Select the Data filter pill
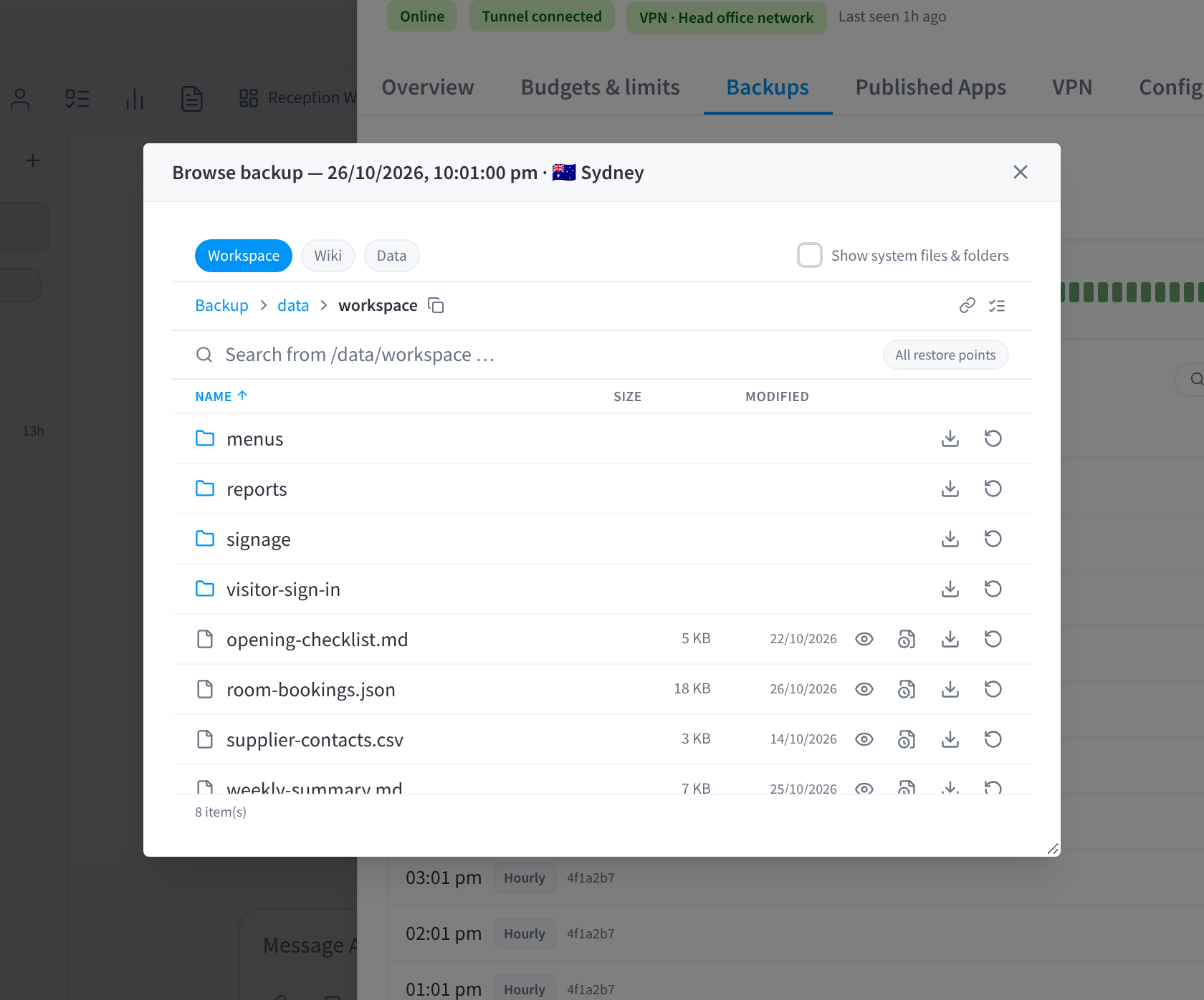Screen dimensions: 1204x1000 tap(392, 256)
